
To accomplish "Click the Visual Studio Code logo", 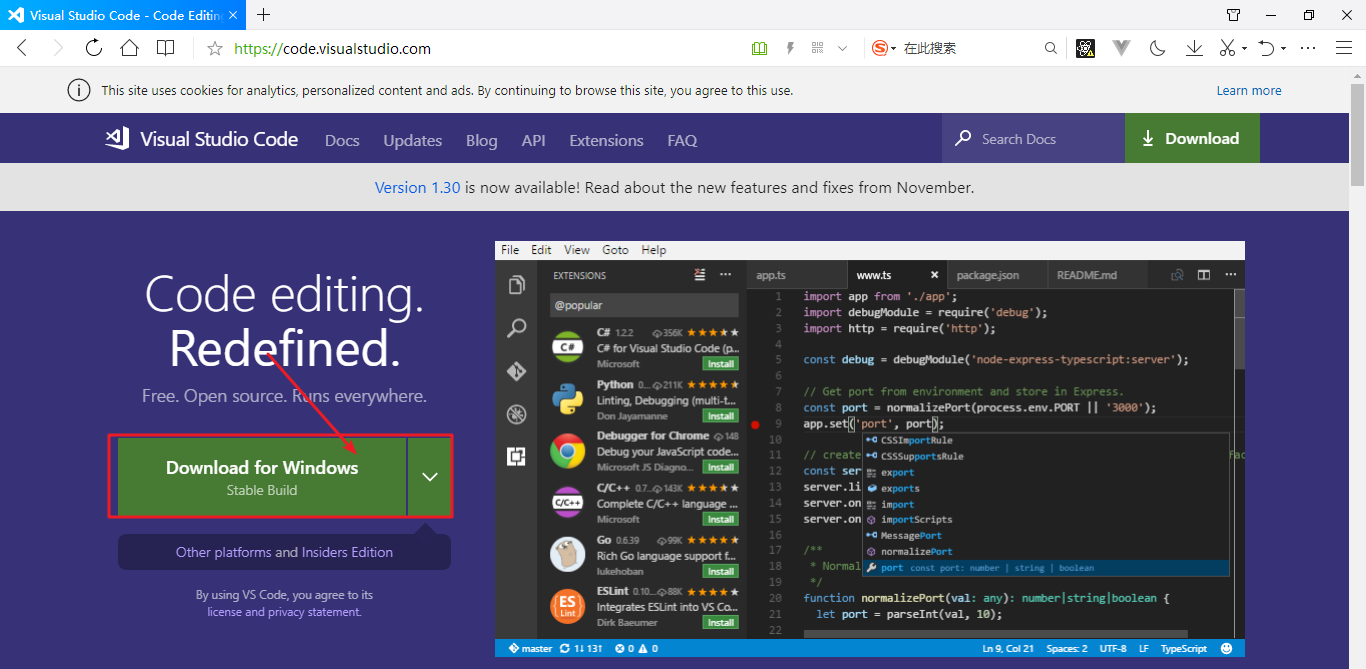I will (x=202, y=139).
